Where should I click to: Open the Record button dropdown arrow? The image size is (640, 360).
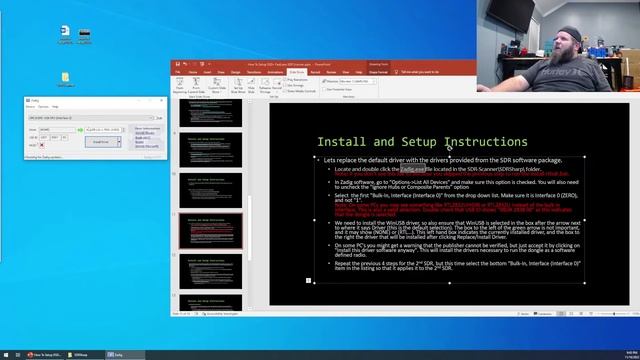pyautogui.click(x=277, y=91)
